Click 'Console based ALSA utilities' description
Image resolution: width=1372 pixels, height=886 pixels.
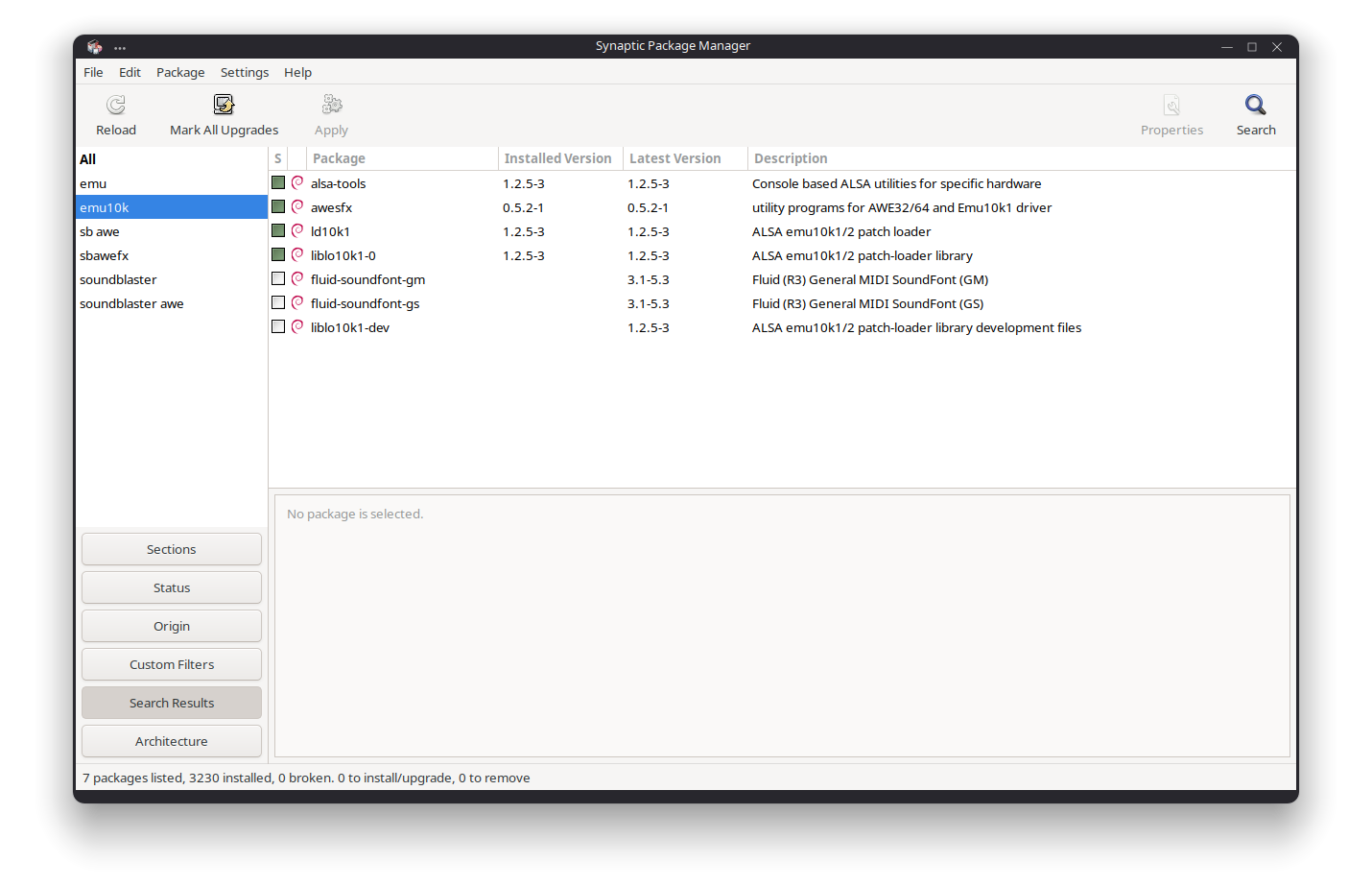[896, 183]
